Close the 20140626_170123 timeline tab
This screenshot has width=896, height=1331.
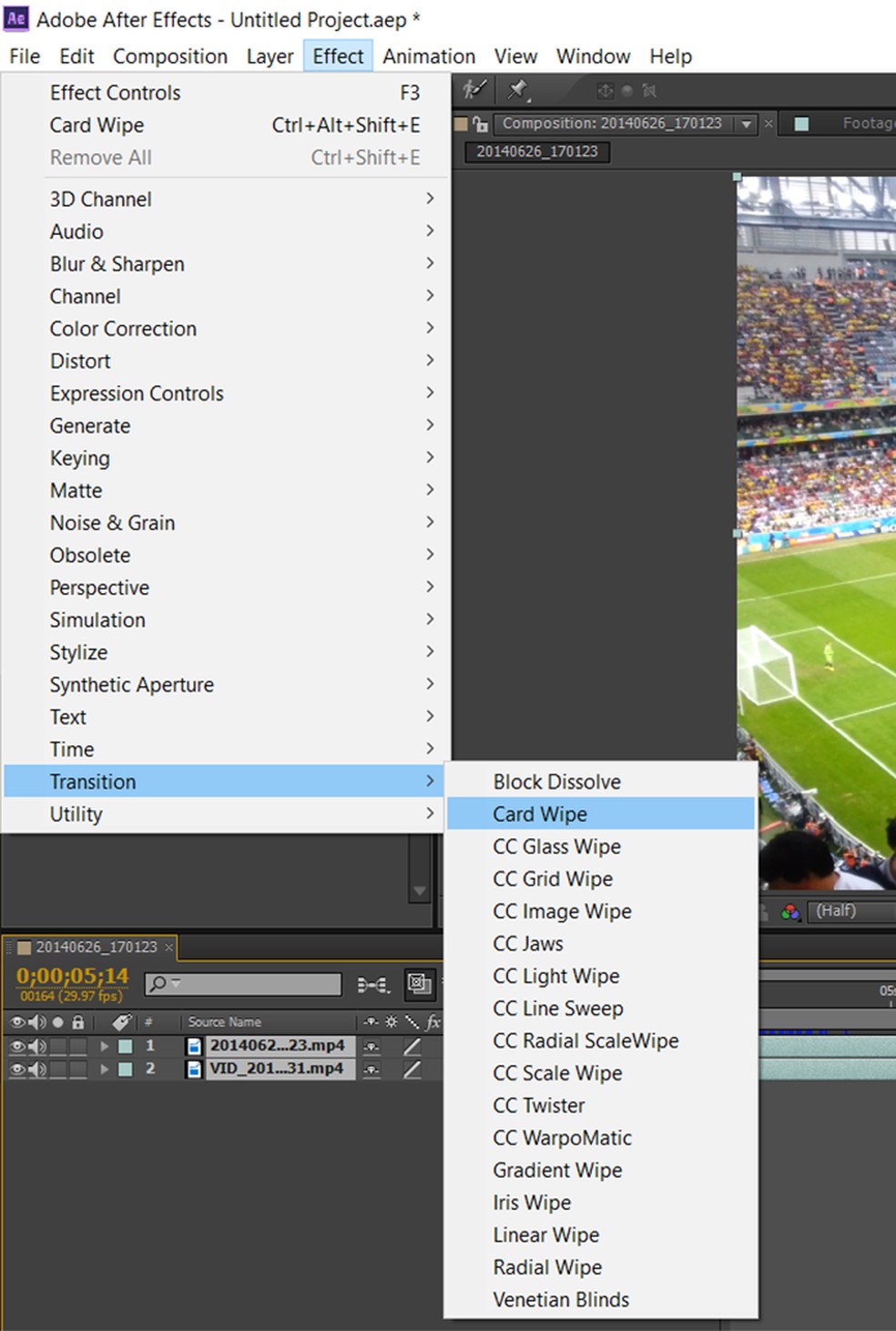pyautogui.click(x=168, y=947)
